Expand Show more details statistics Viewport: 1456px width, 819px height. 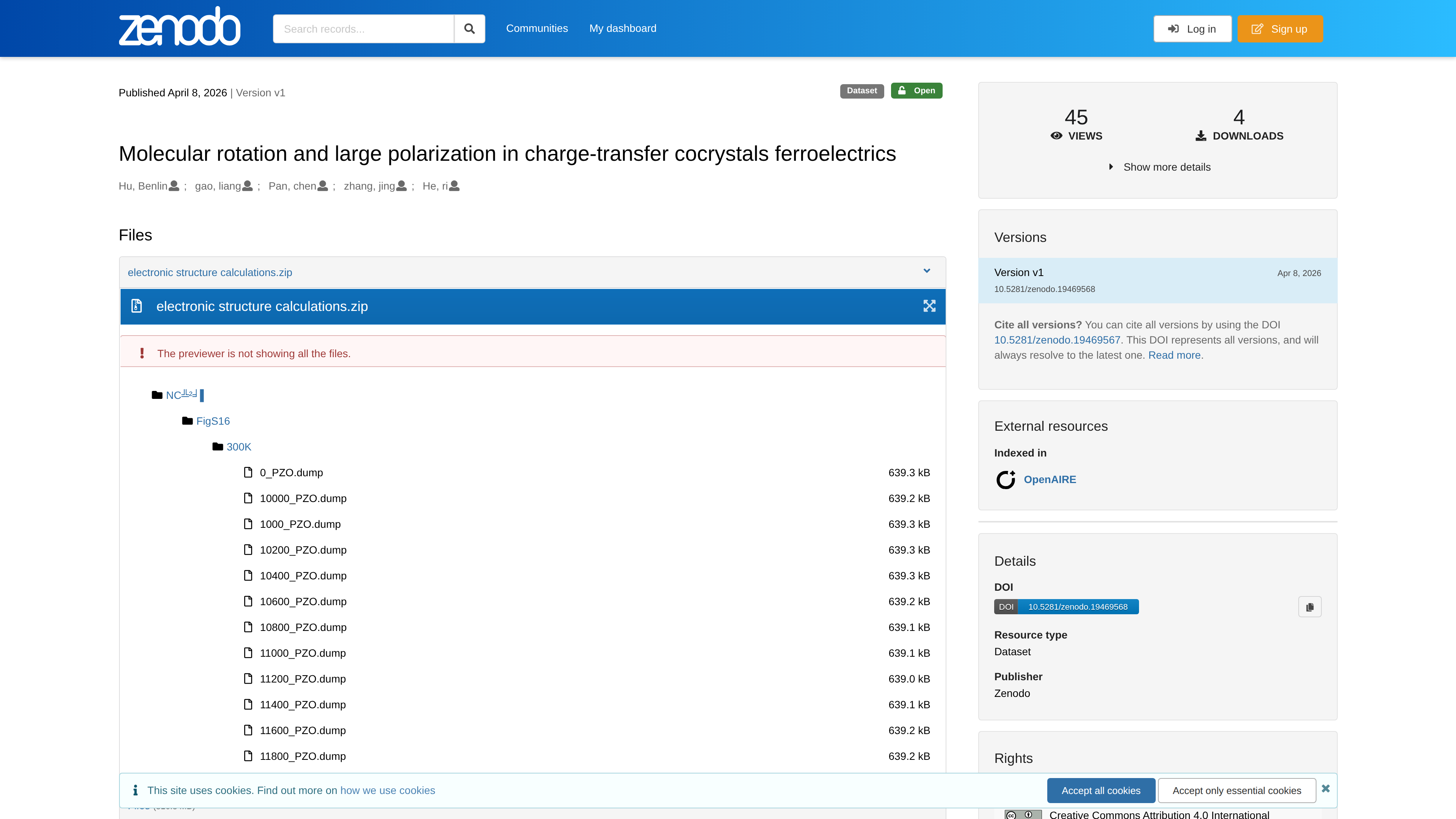click(x=1160, y=167)
